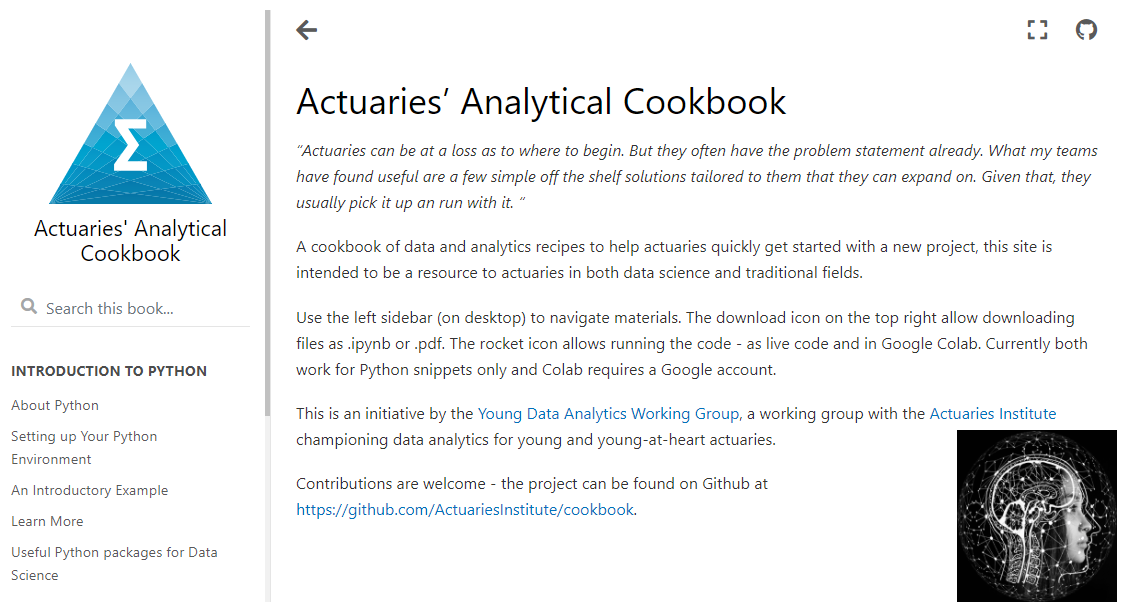
Task: Open the About Python page
Action: point(55,405)
